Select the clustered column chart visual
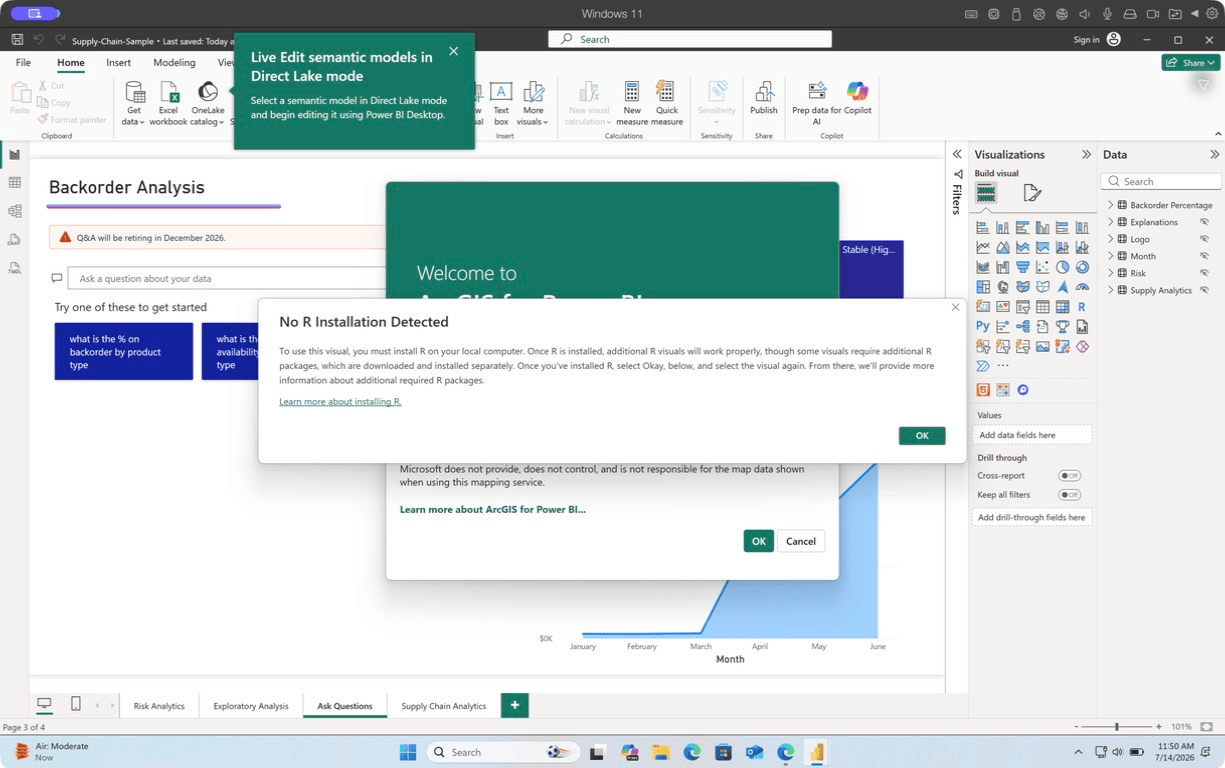Screen dimensions: 1225x768 point(1043,227)
